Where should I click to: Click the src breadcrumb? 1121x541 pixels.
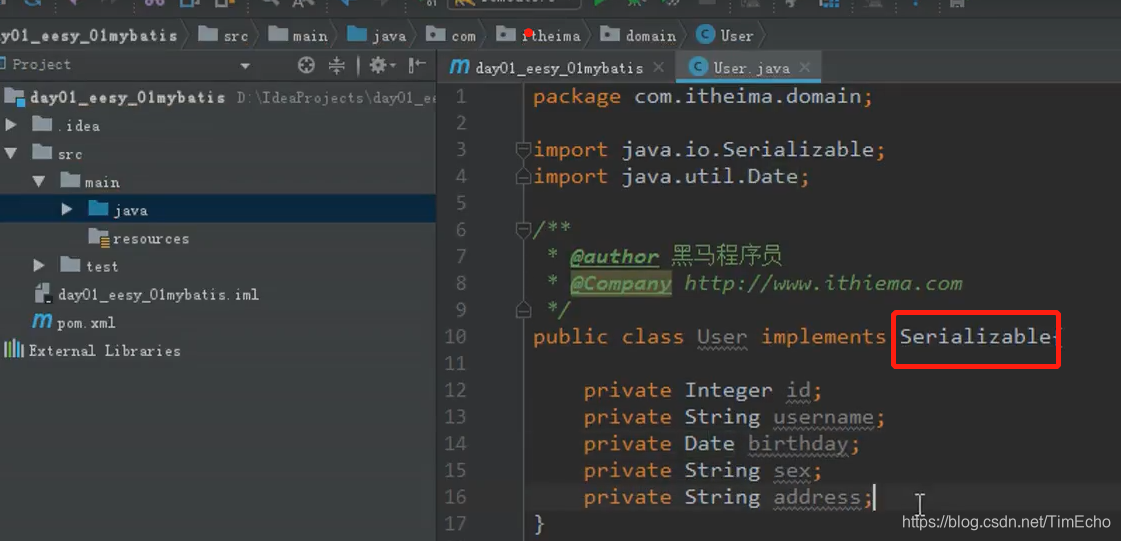[x=224, y=35]
